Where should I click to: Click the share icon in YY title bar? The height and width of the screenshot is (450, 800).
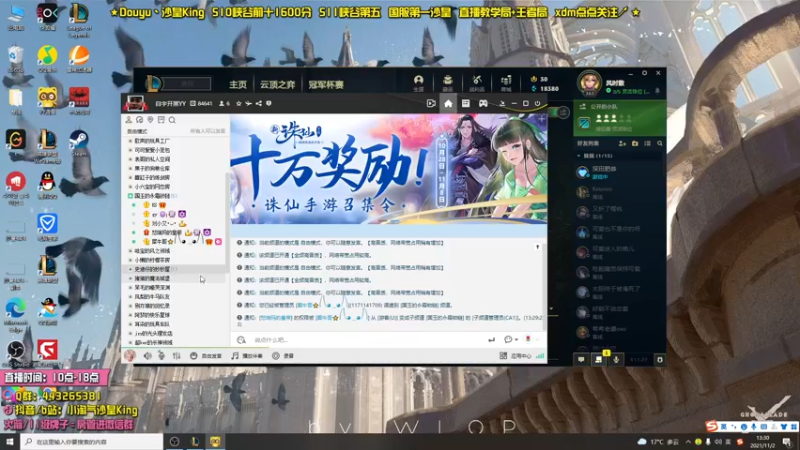[x=259, y=104]
